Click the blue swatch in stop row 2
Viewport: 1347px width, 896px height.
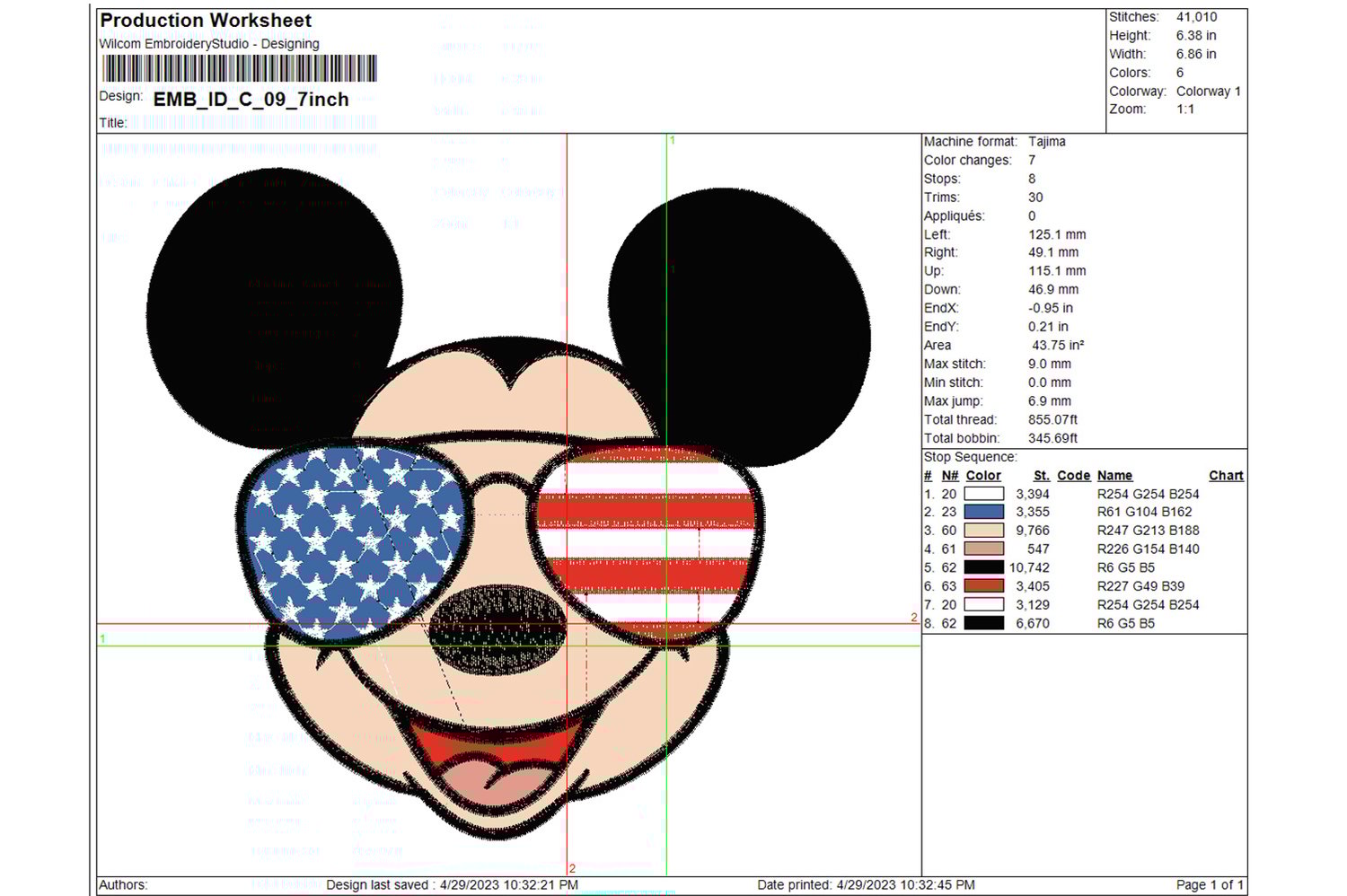[983, 512]
